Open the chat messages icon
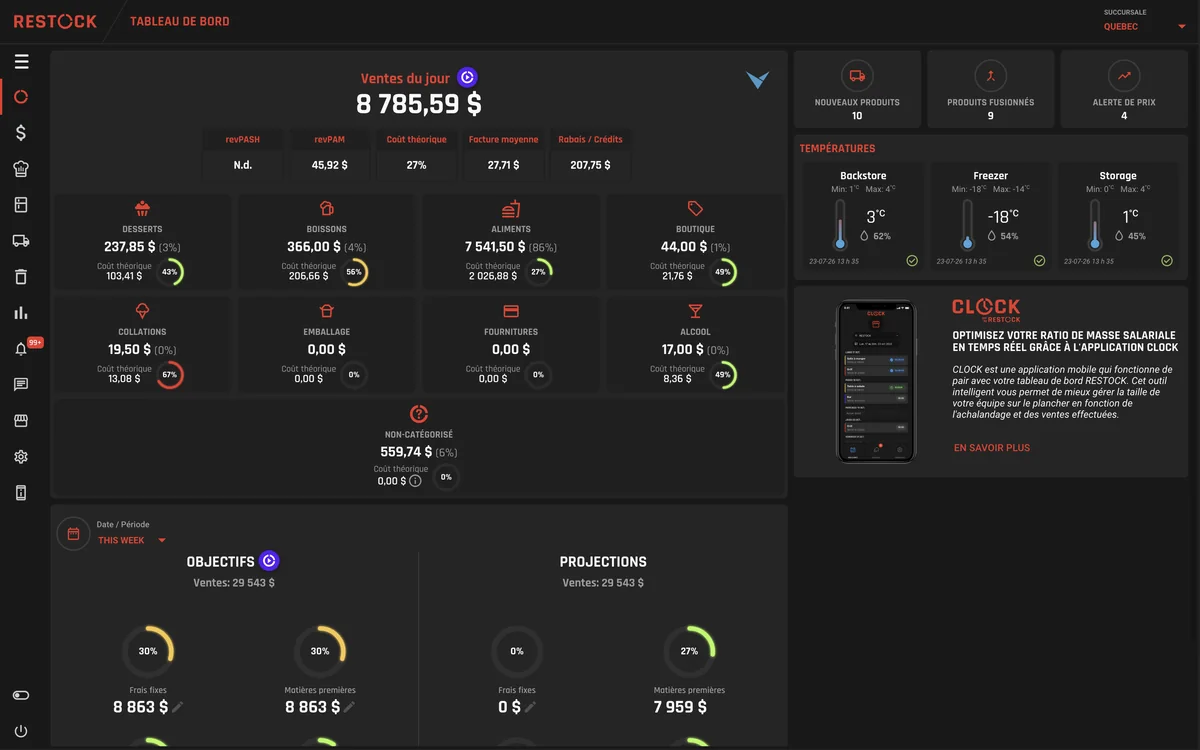This screenshot has width=1200, height=750. [21, 385]
